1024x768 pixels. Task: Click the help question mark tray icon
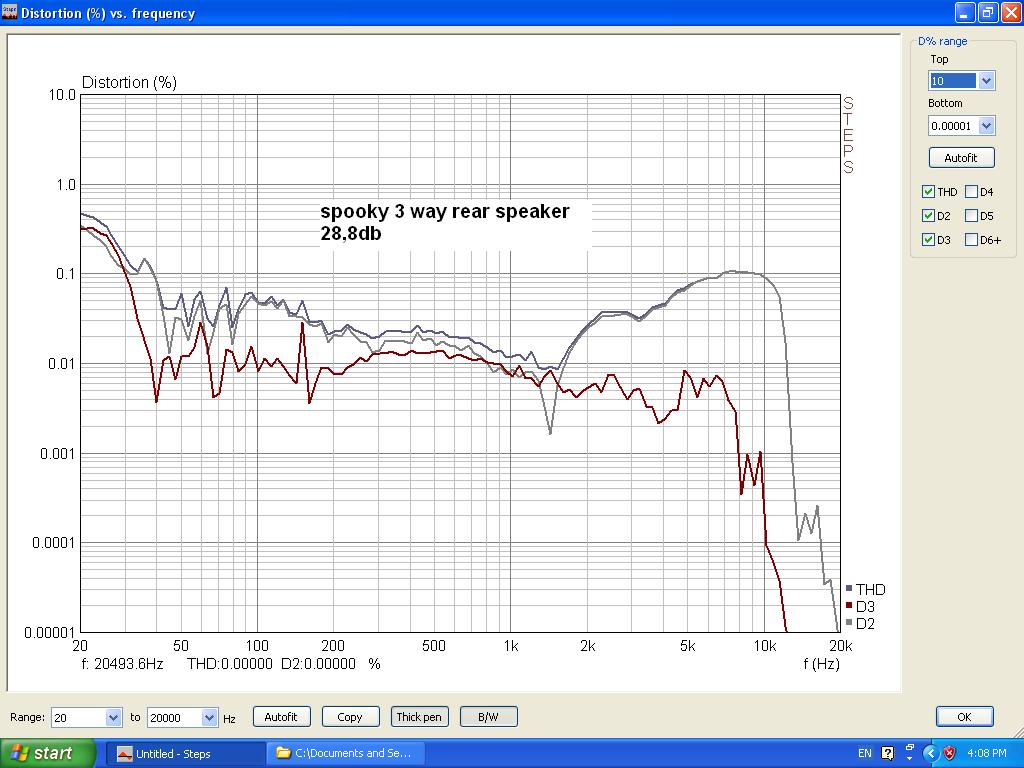tap(888, 753)
